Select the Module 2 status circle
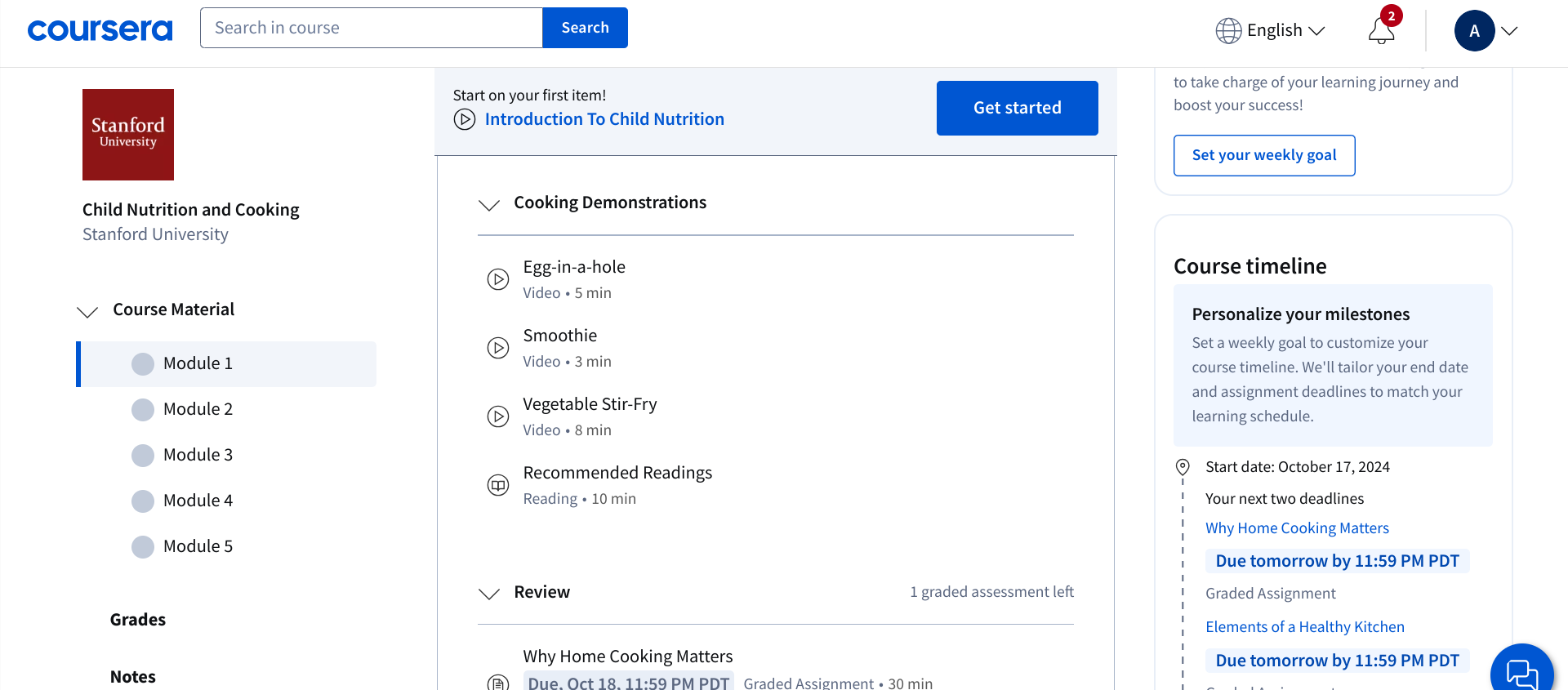Screen dimensions: 1568x690 point(143,409)
